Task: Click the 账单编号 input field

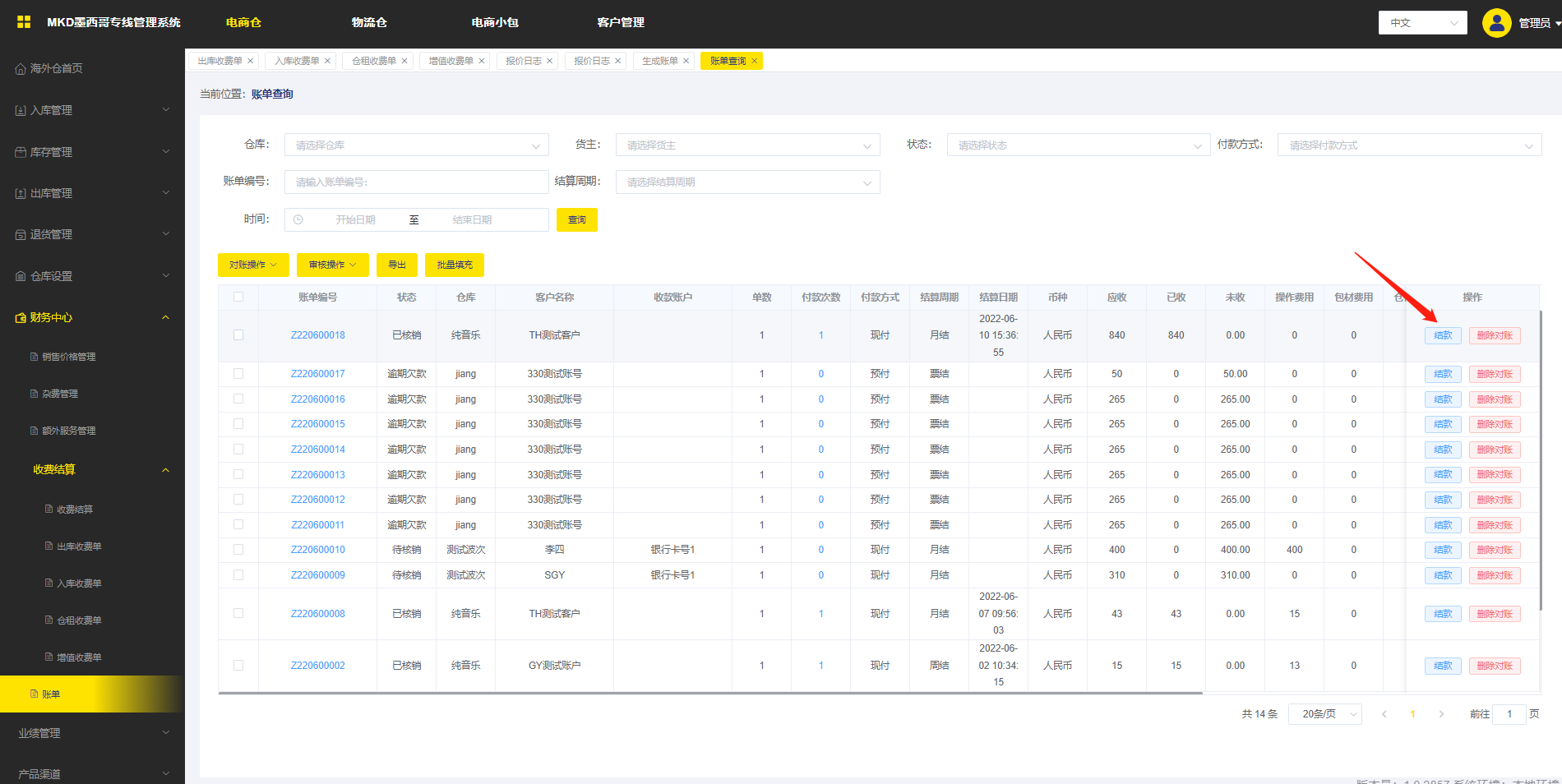Action: coord(416,182)
